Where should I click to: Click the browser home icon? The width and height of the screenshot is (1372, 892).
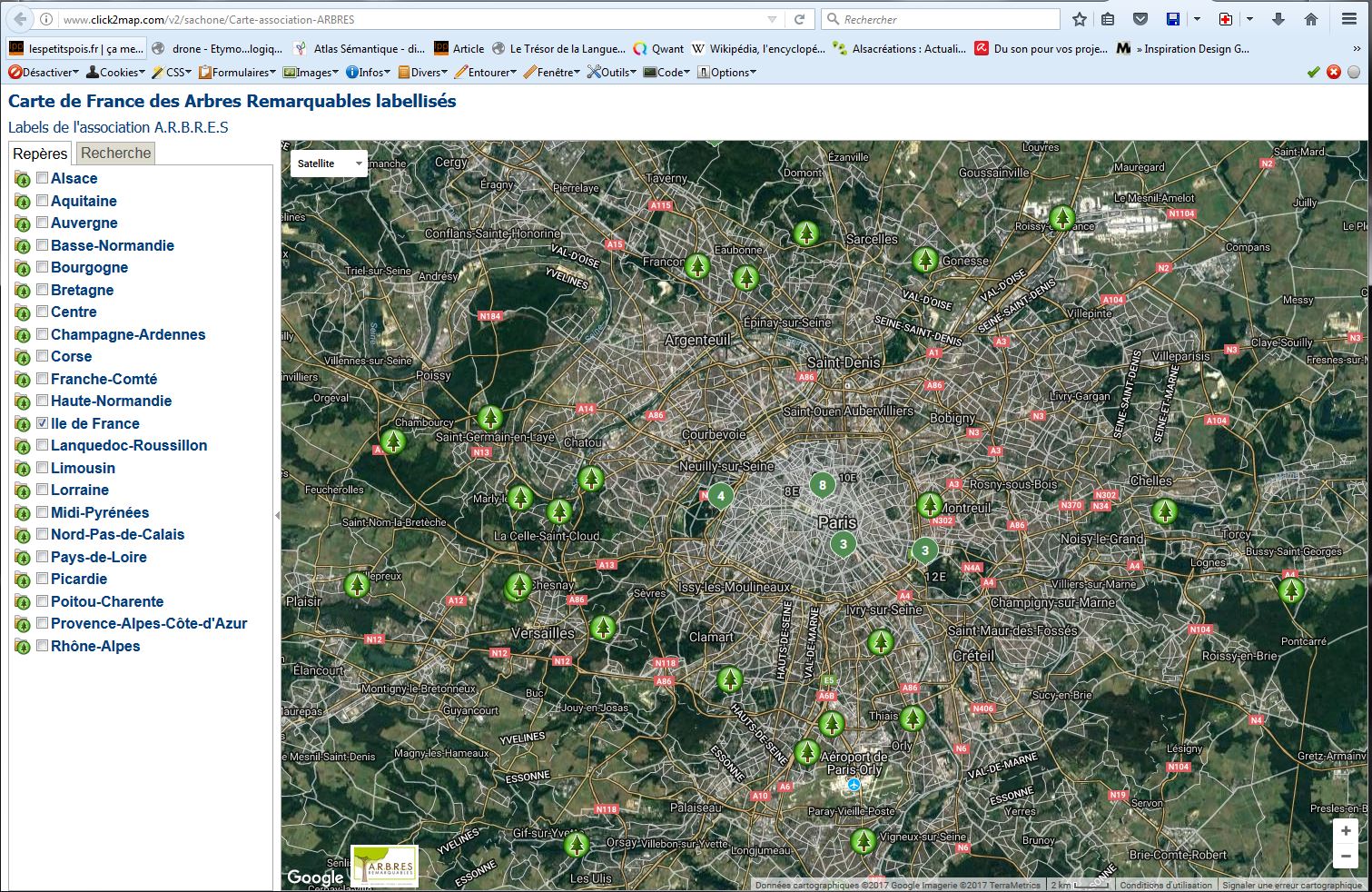point(1310,19)
